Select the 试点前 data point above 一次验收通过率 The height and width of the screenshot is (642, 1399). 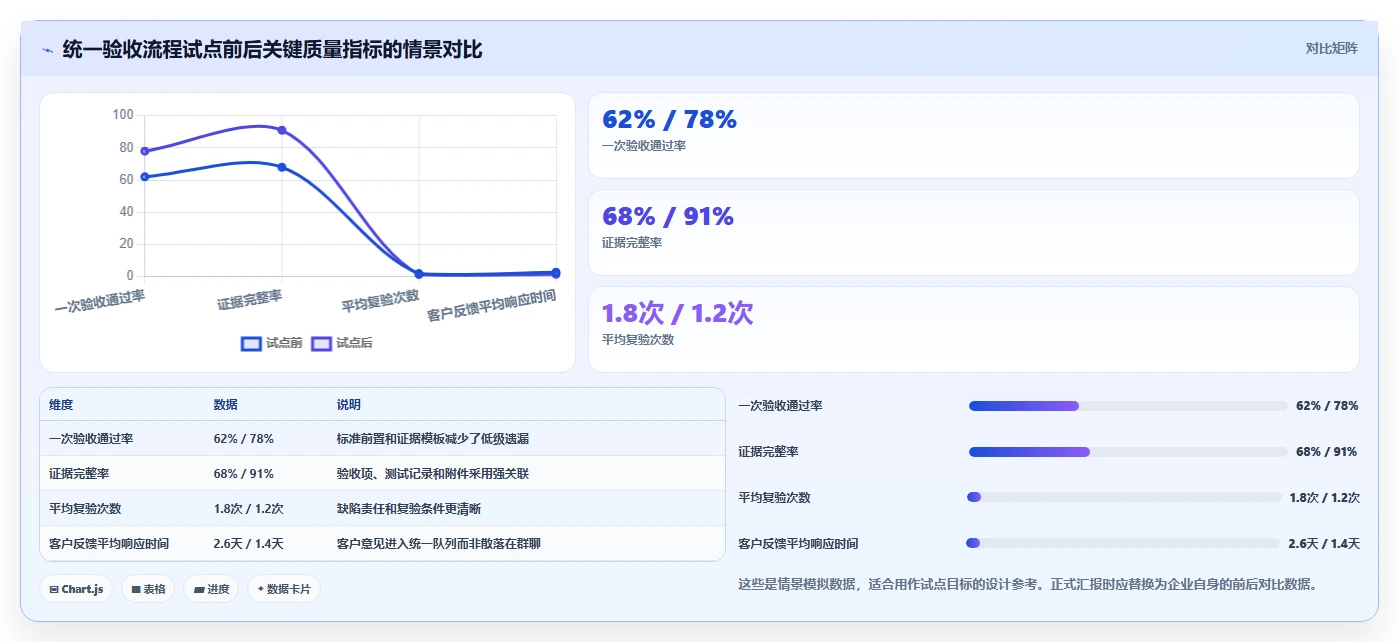(145, 177)
